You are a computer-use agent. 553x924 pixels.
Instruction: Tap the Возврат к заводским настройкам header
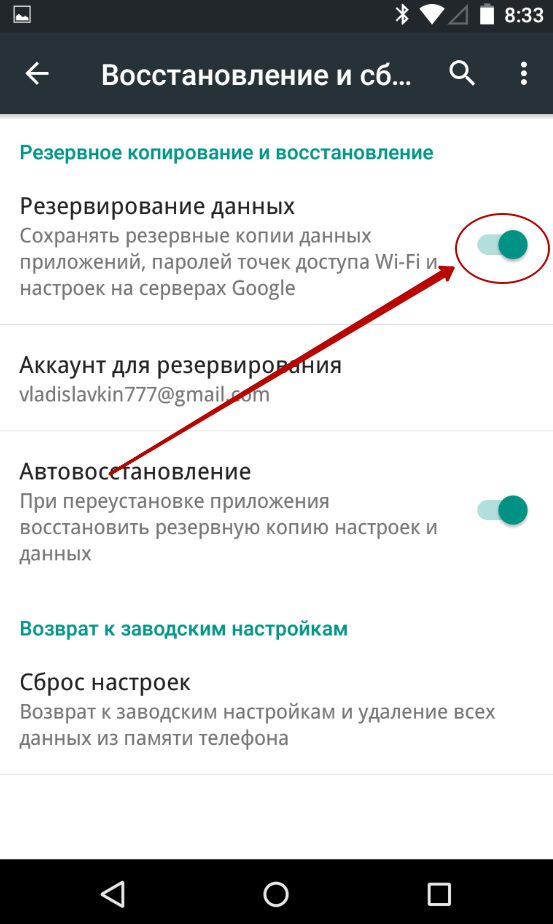tap(183, 629)
